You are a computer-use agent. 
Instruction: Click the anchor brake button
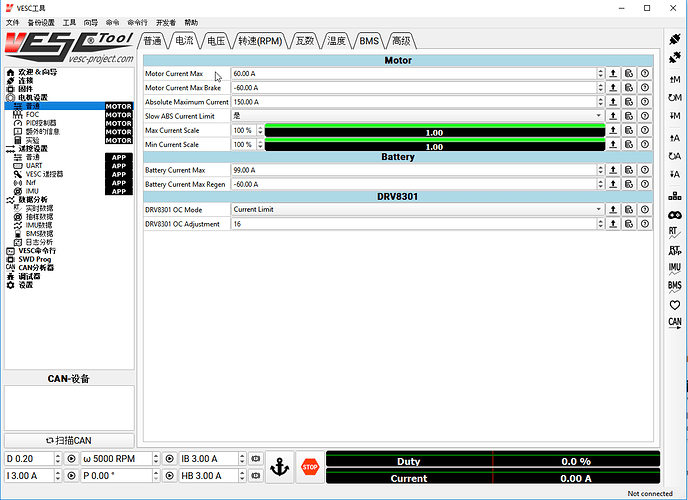click(x=281, y=467)
